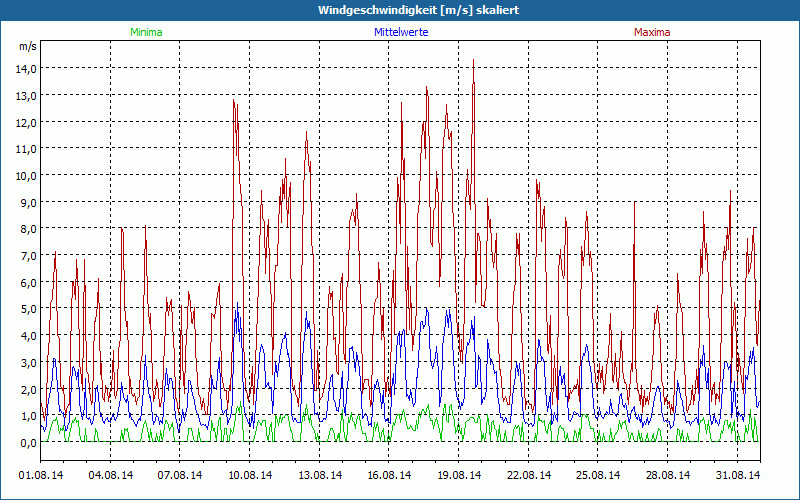The image size is (800, 500).
Task: Click the y-axis value 13,0
Action: (27, 95)
